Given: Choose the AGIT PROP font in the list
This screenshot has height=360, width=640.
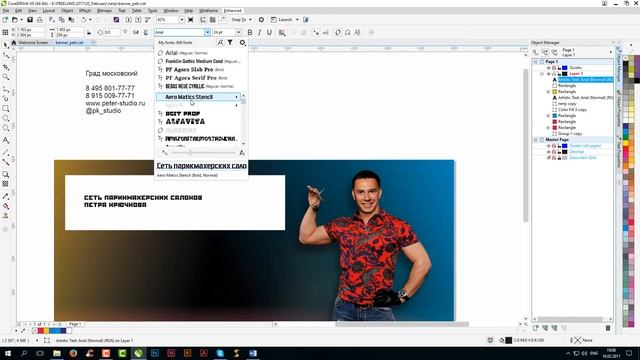Looking at the screenshot, I should coord(182,113).
